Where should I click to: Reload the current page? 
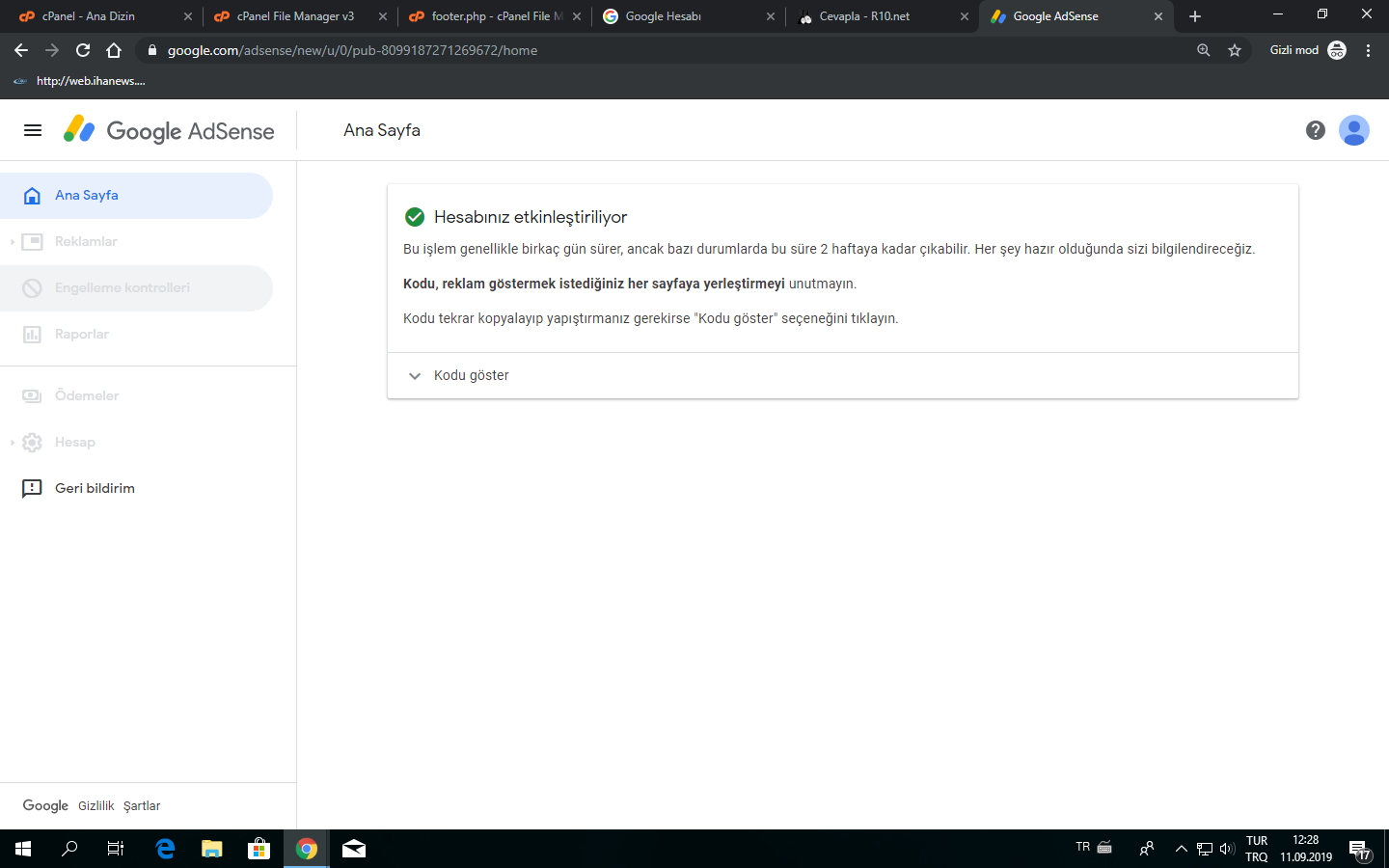[x=83, y=50]
